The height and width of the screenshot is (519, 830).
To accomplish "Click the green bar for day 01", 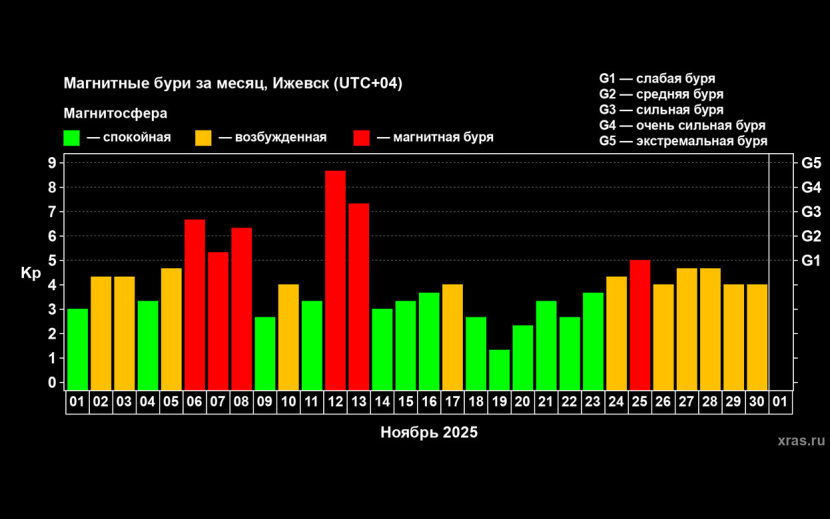I will [77, 349].
